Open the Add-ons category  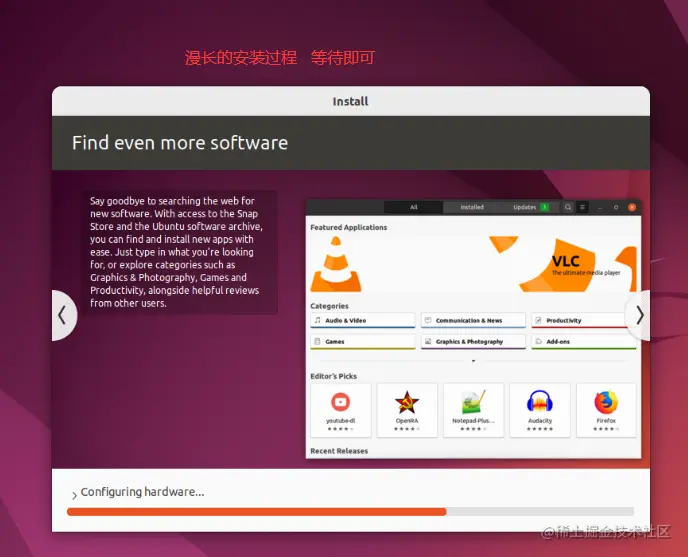click(x=584, y=341)
